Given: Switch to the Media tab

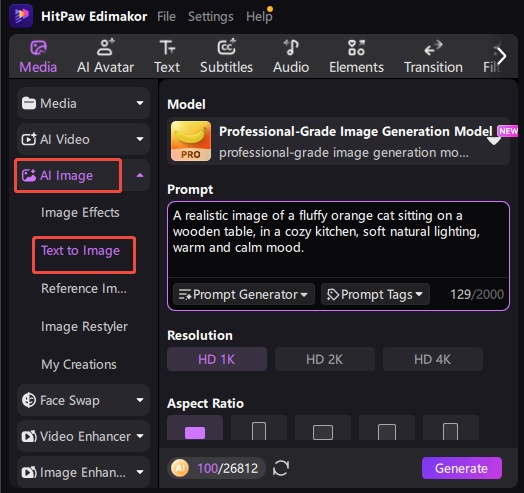Looking at the screenshot, I should click(38, 57).
